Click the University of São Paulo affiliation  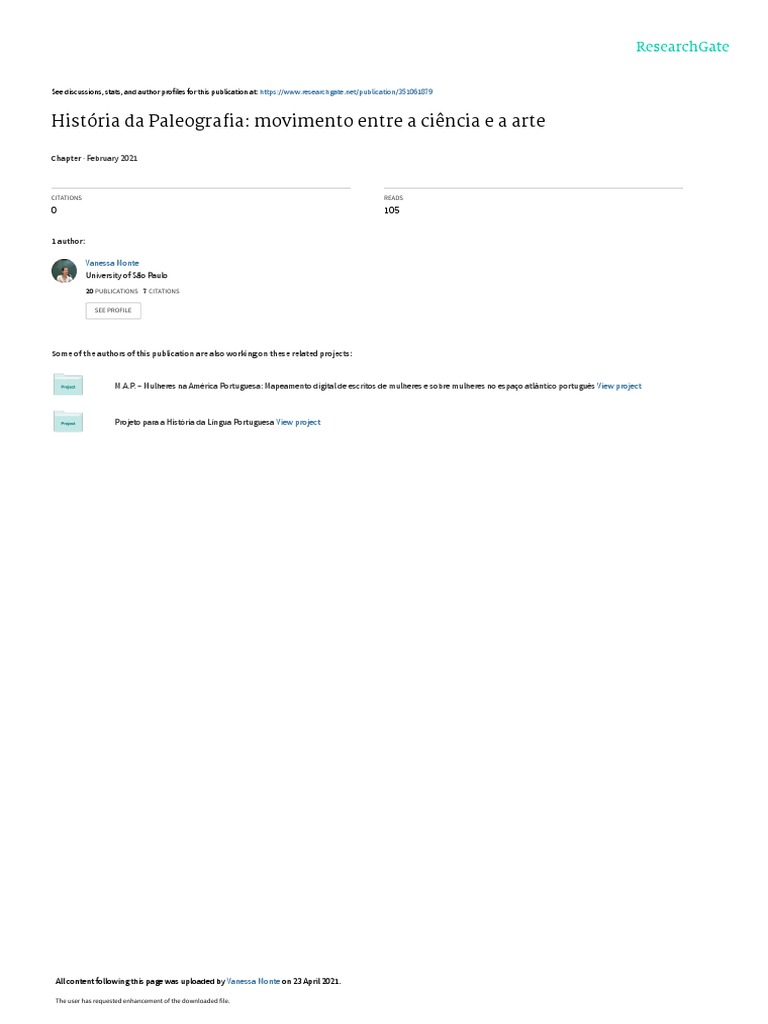127,276
